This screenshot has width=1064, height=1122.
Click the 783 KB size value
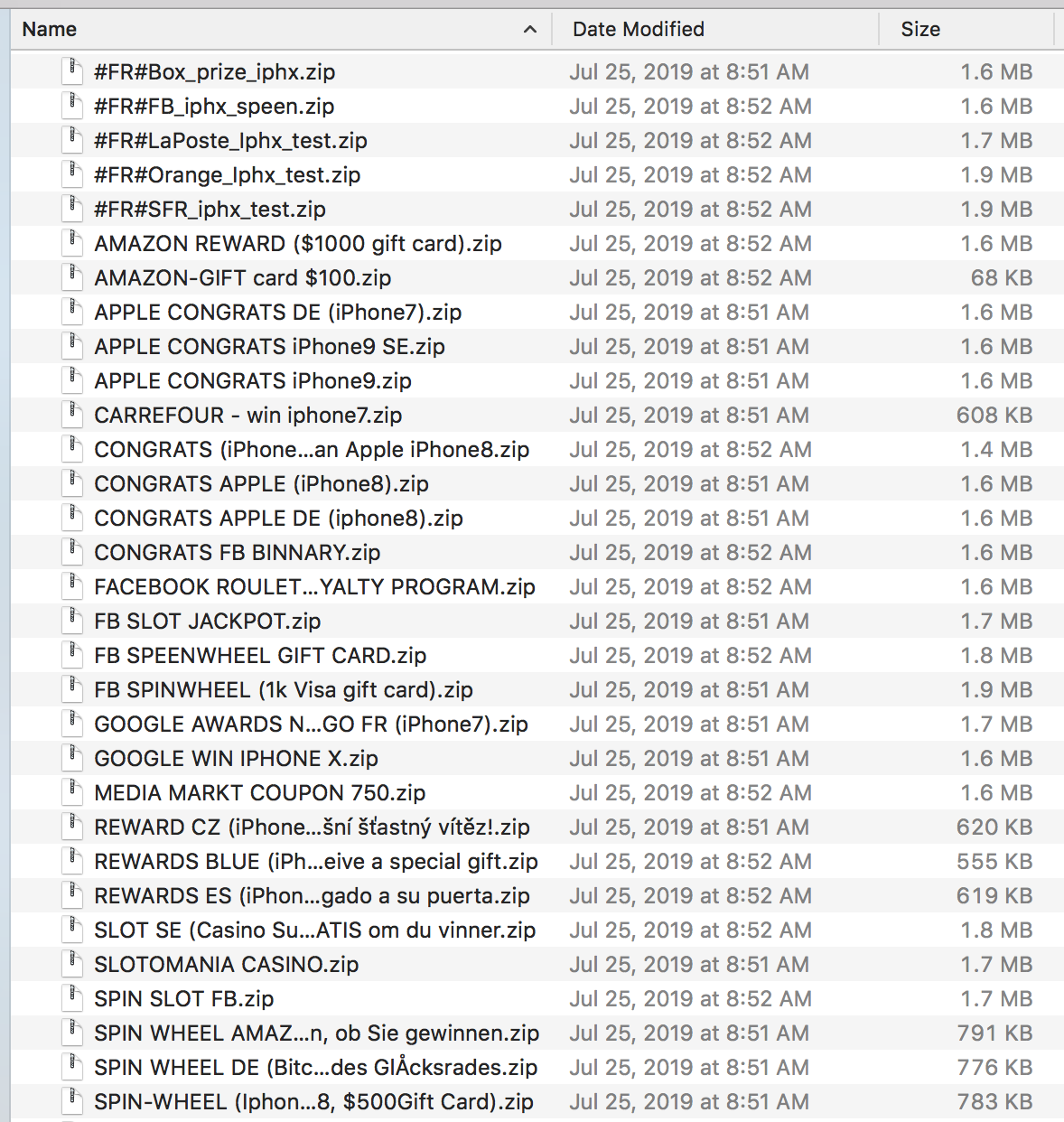[x=994, y=1101]
